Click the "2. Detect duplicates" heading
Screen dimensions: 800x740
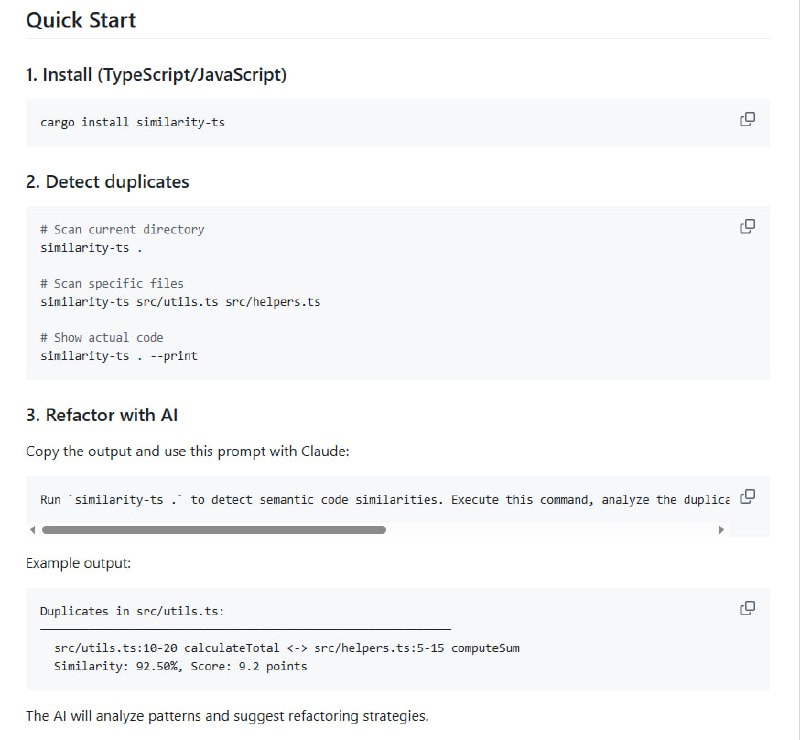108,182
